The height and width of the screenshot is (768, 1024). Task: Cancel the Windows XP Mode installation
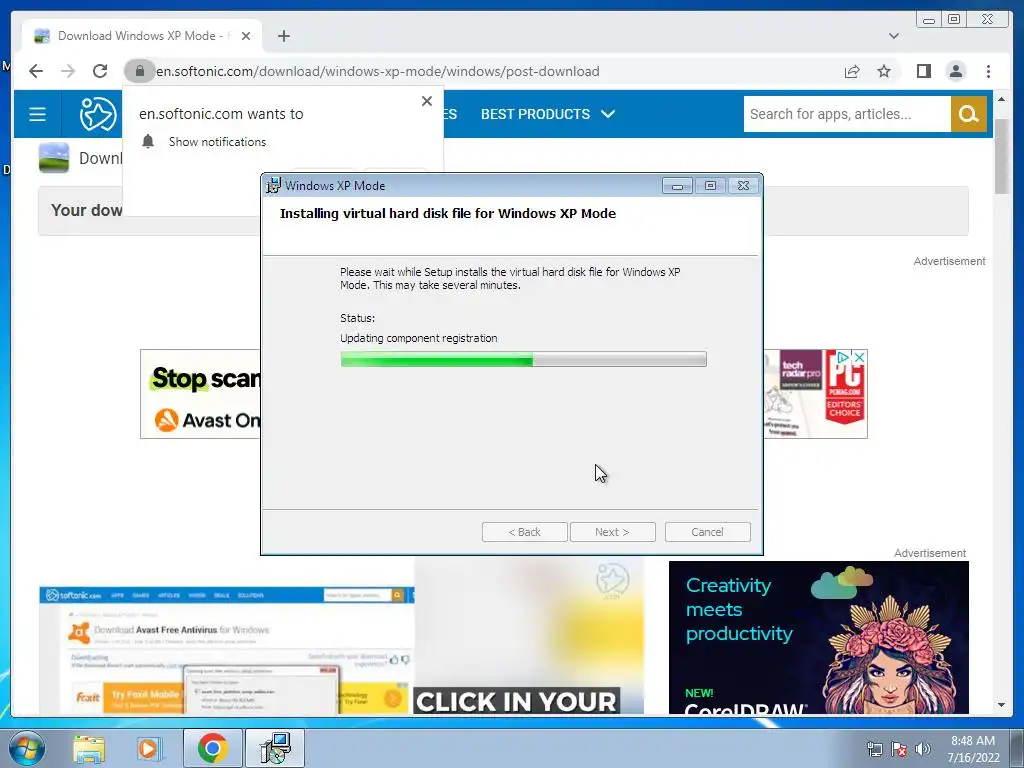[x=707, y=532]
